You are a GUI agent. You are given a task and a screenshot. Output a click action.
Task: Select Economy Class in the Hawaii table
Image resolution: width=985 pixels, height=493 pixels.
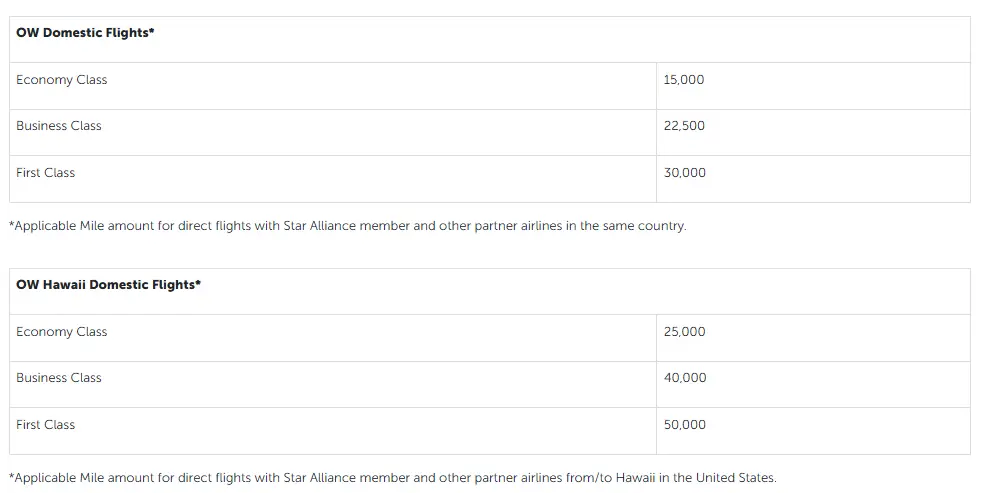coord(61,332)
